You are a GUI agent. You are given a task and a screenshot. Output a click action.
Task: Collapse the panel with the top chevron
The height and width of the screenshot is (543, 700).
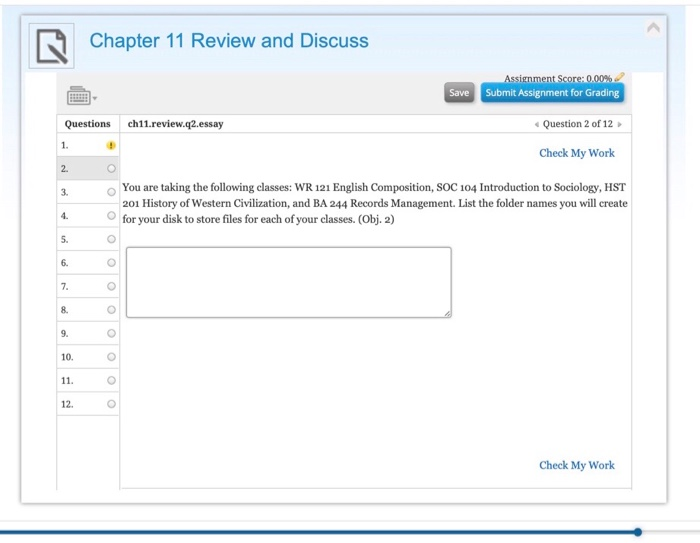653,29
